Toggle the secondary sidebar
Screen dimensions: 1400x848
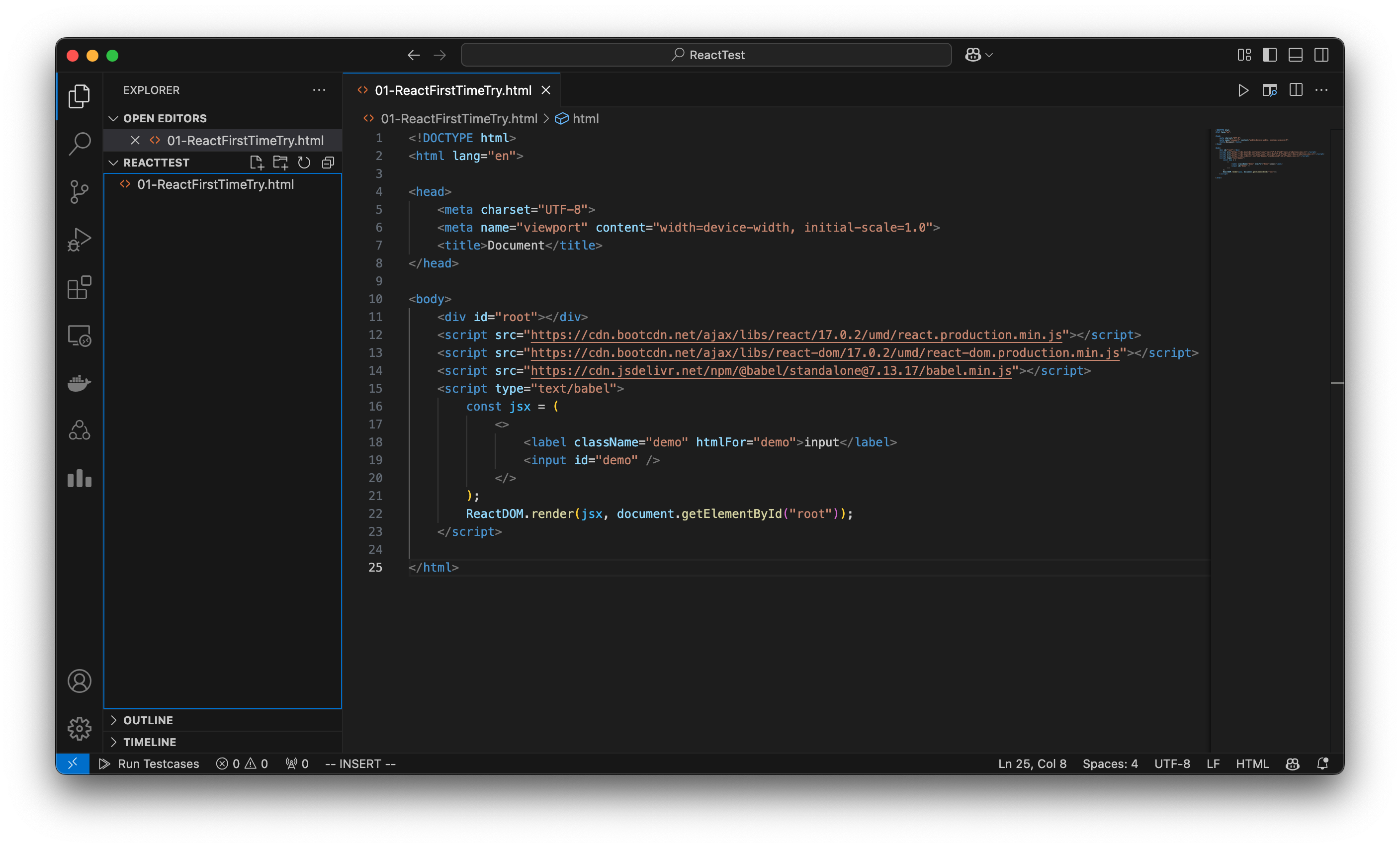1321,55
